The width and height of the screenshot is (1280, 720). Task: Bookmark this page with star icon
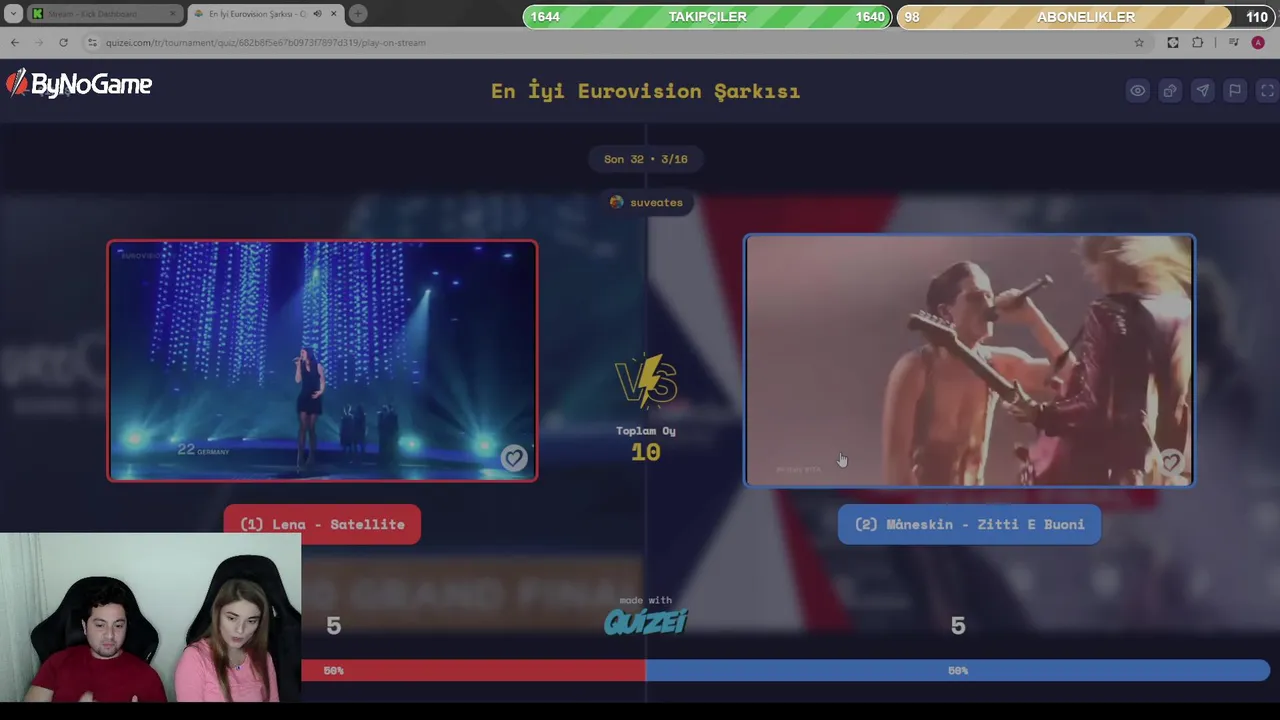1139,42
